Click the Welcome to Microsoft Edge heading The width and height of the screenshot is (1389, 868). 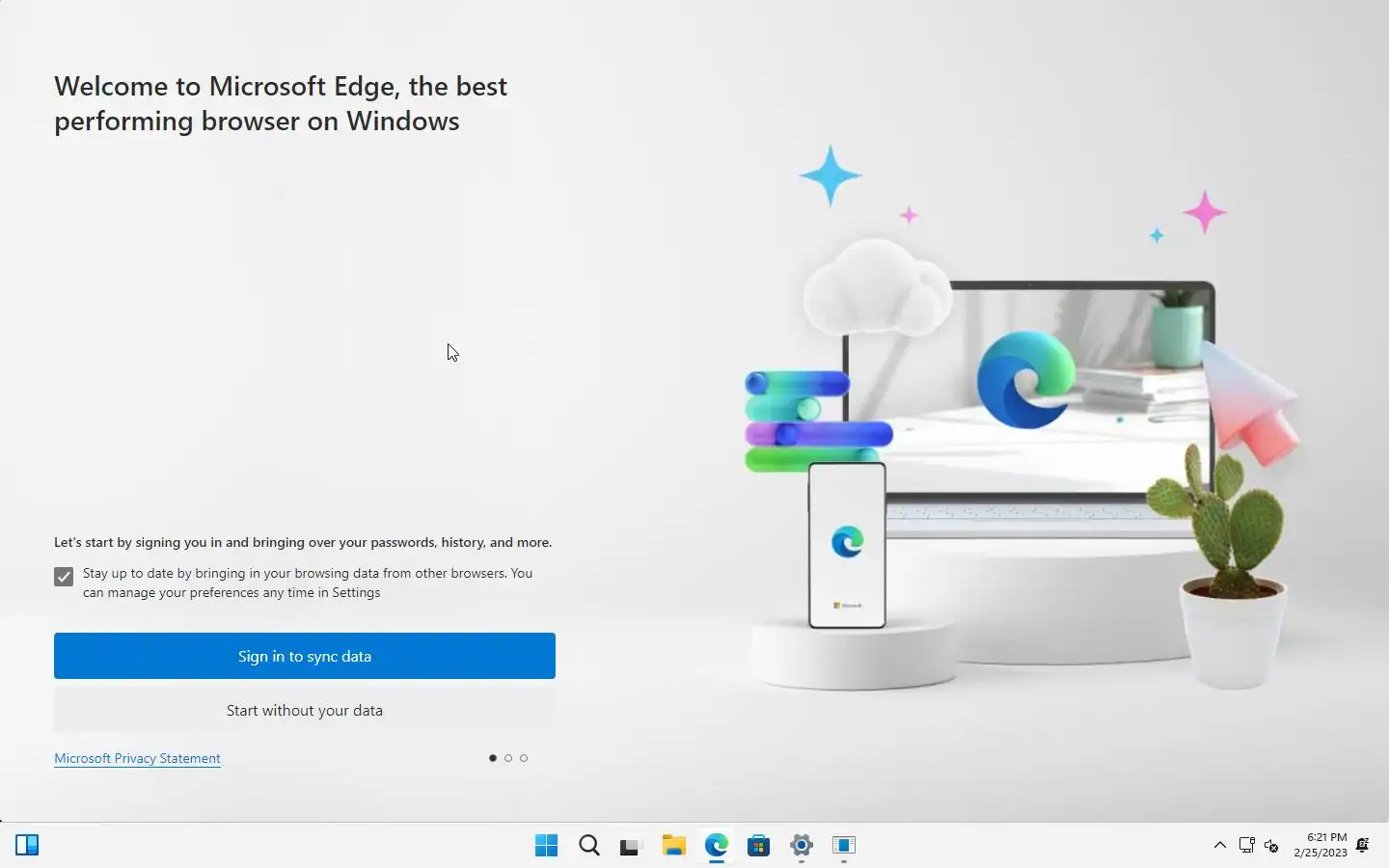(x=281, y=103)
